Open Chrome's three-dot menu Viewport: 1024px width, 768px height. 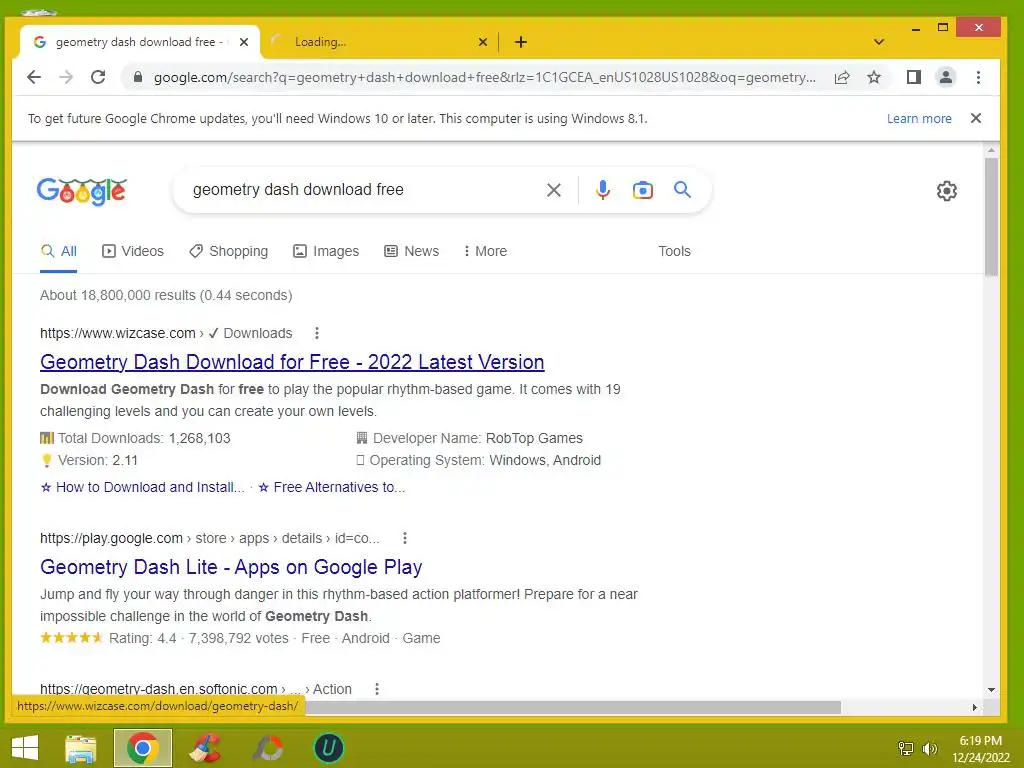pos(978,77)
